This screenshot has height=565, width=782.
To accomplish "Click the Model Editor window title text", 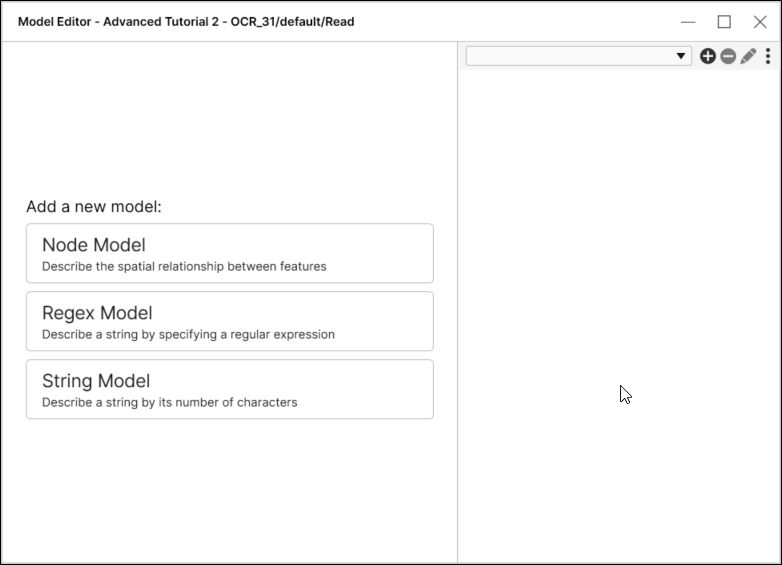I will coord(186,21).
